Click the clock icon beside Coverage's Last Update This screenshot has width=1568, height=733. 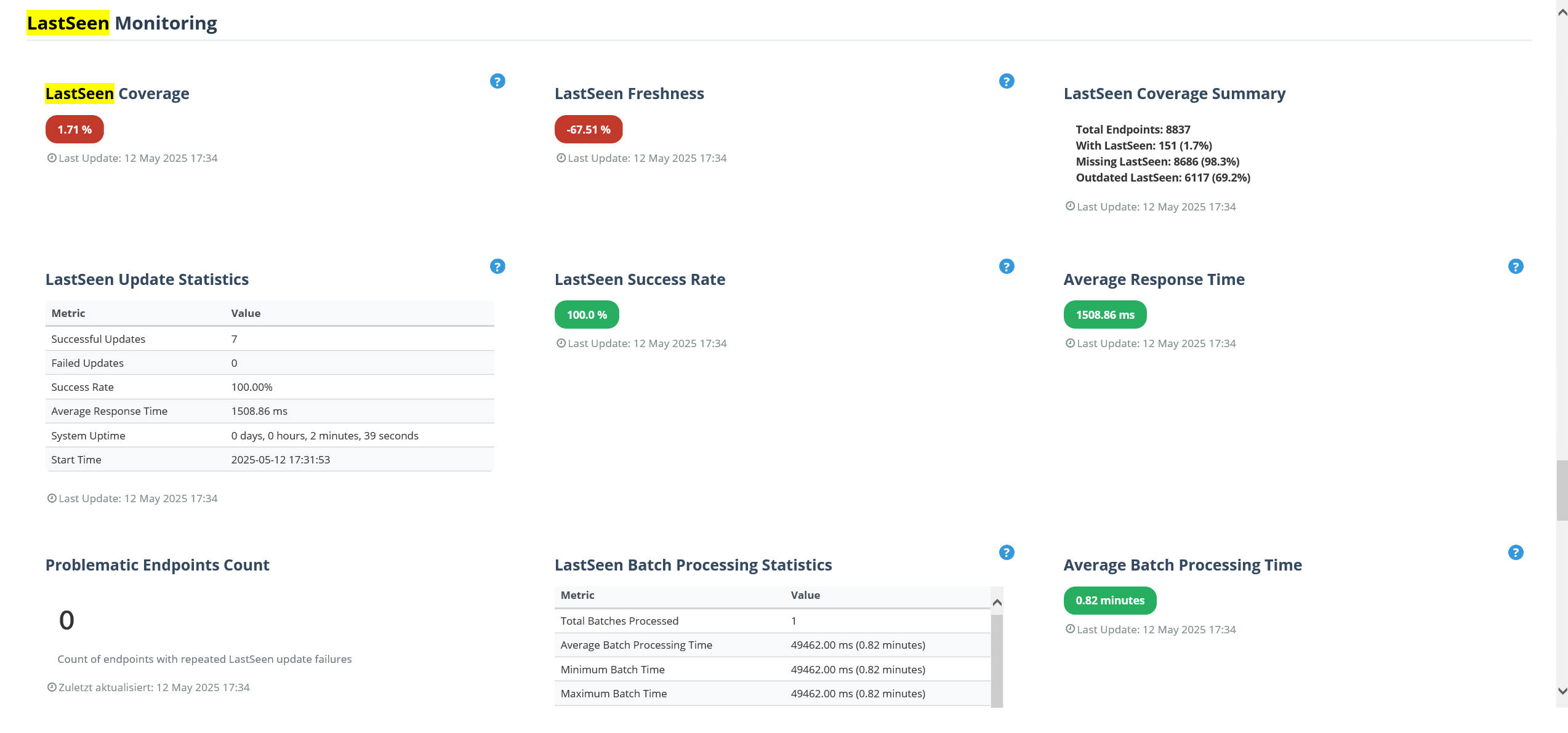pos(52,158)
